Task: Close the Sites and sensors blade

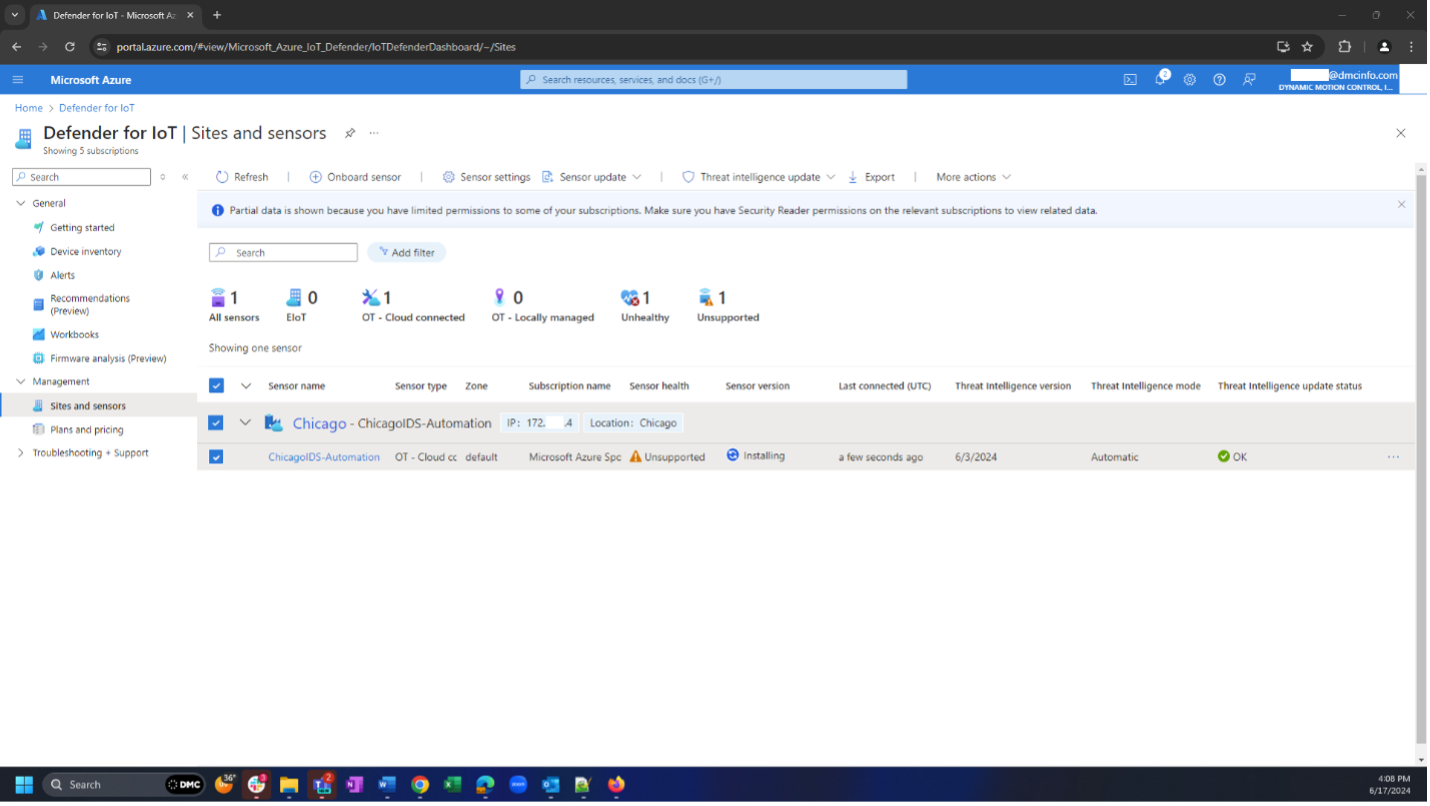Action: tap(1401, 133)
